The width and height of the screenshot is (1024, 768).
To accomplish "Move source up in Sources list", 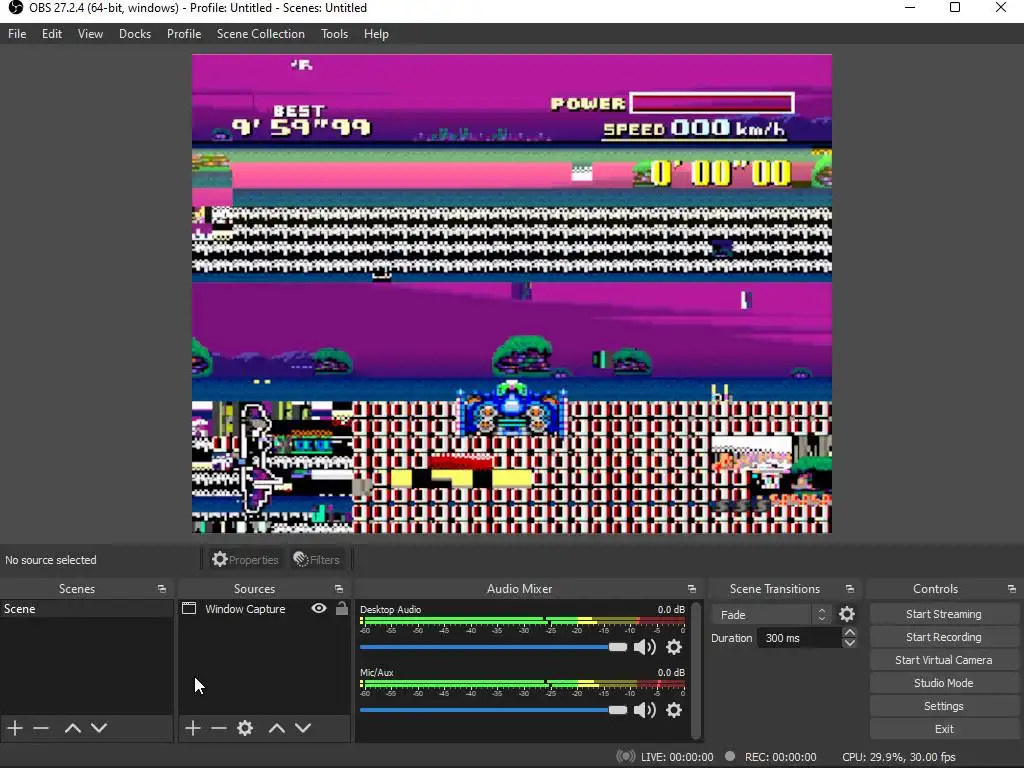I will (276, 728).
